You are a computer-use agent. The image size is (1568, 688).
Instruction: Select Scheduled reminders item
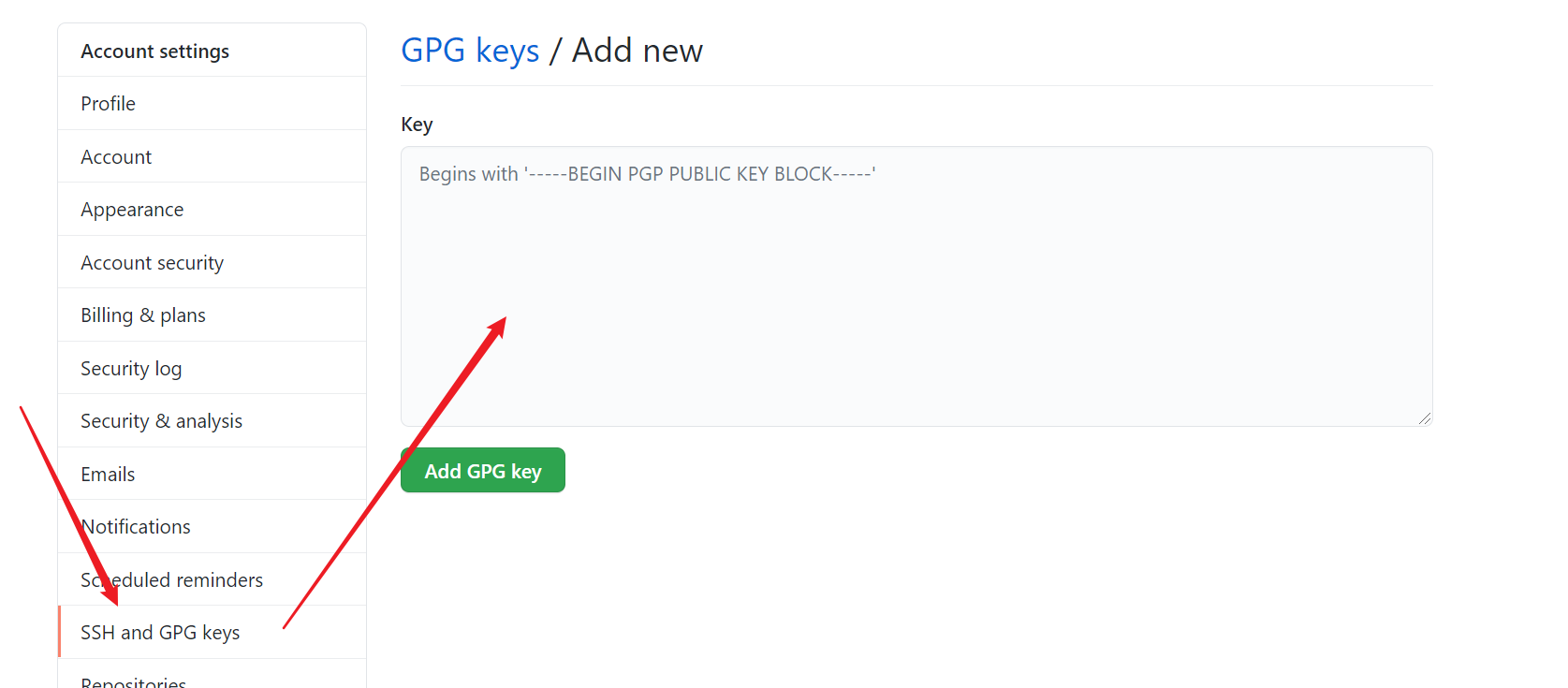click(x=212, y=579)
